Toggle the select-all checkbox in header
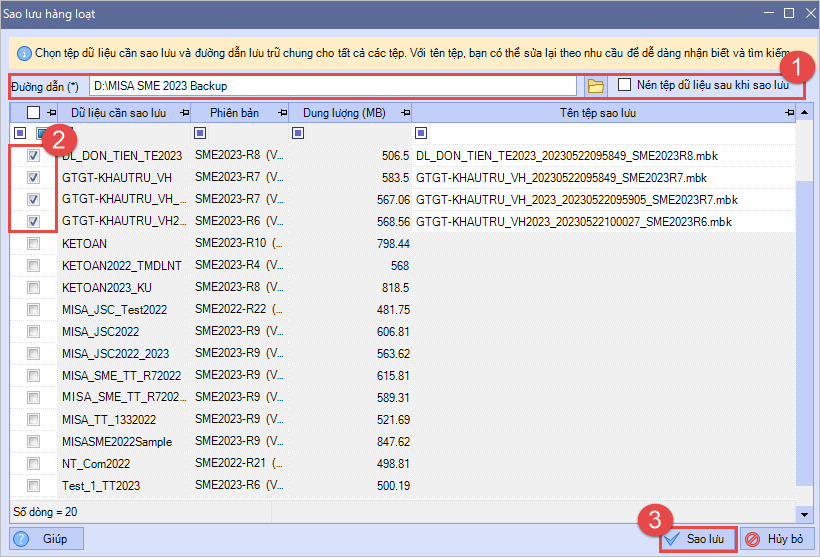Viewport: 820px width, 557px height. coord(33,113)
